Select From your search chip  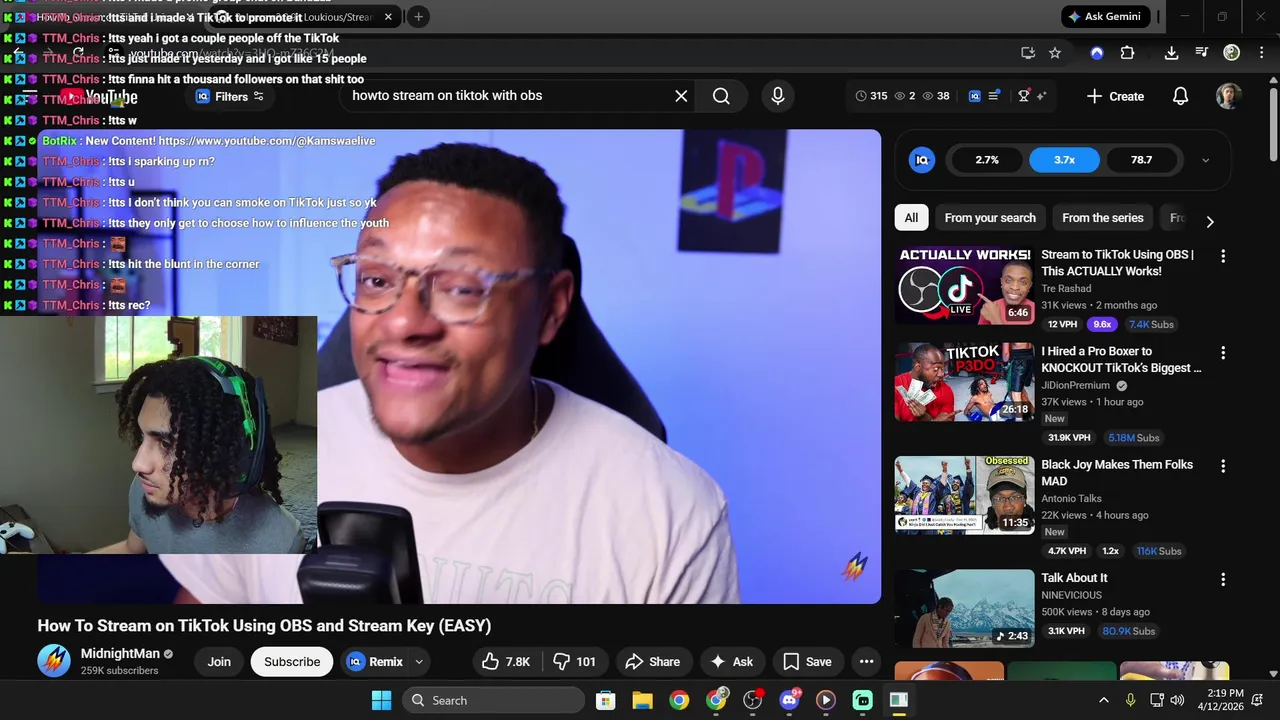coord(990,218)
